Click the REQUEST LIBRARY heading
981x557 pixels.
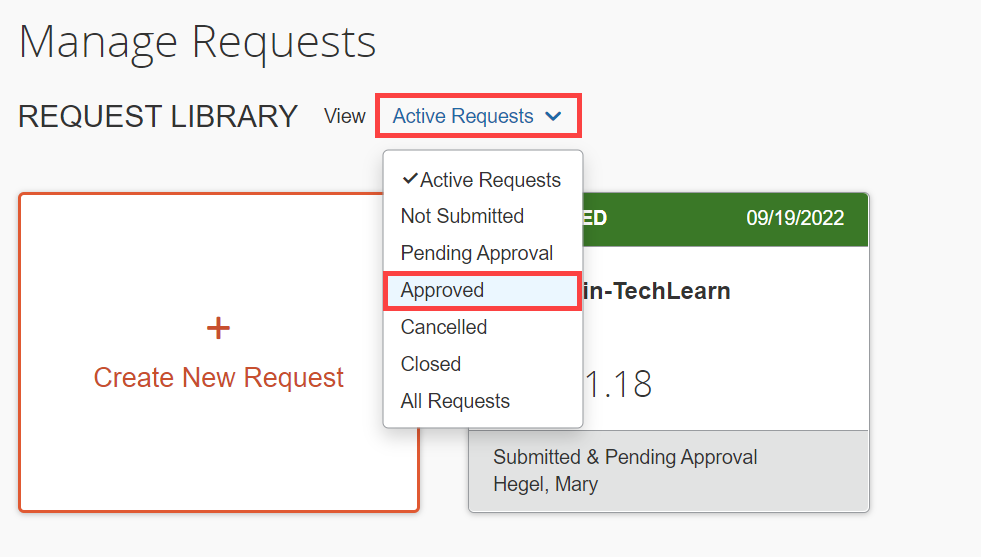158,117
